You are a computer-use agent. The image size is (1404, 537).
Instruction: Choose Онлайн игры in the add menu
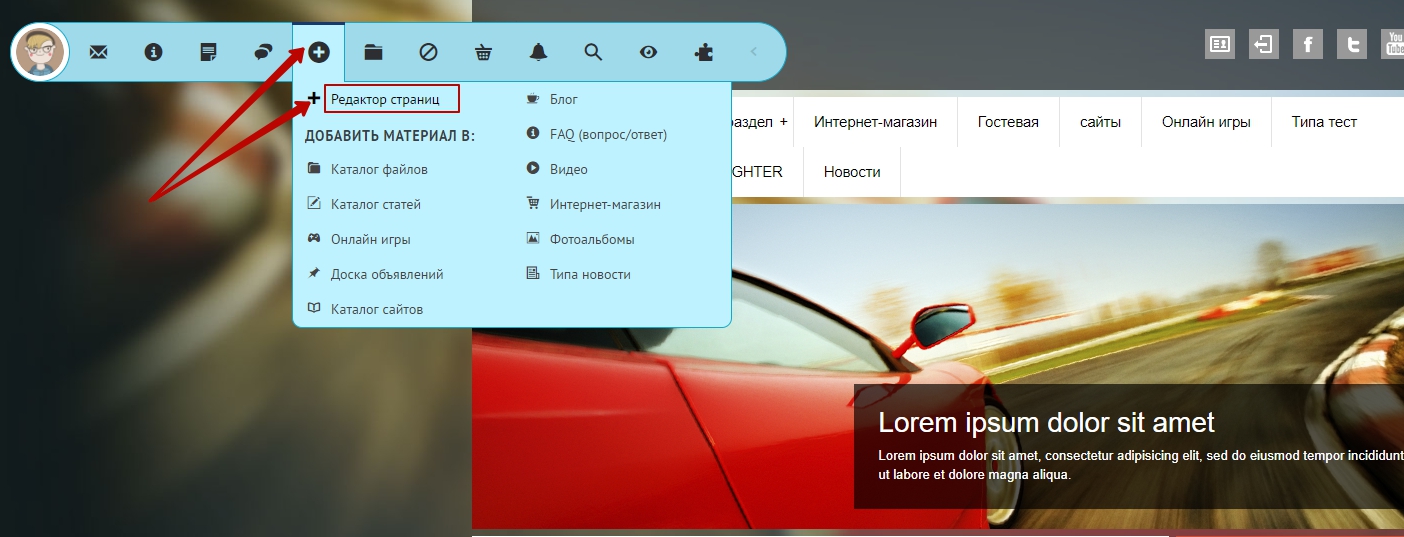(370, 239)
